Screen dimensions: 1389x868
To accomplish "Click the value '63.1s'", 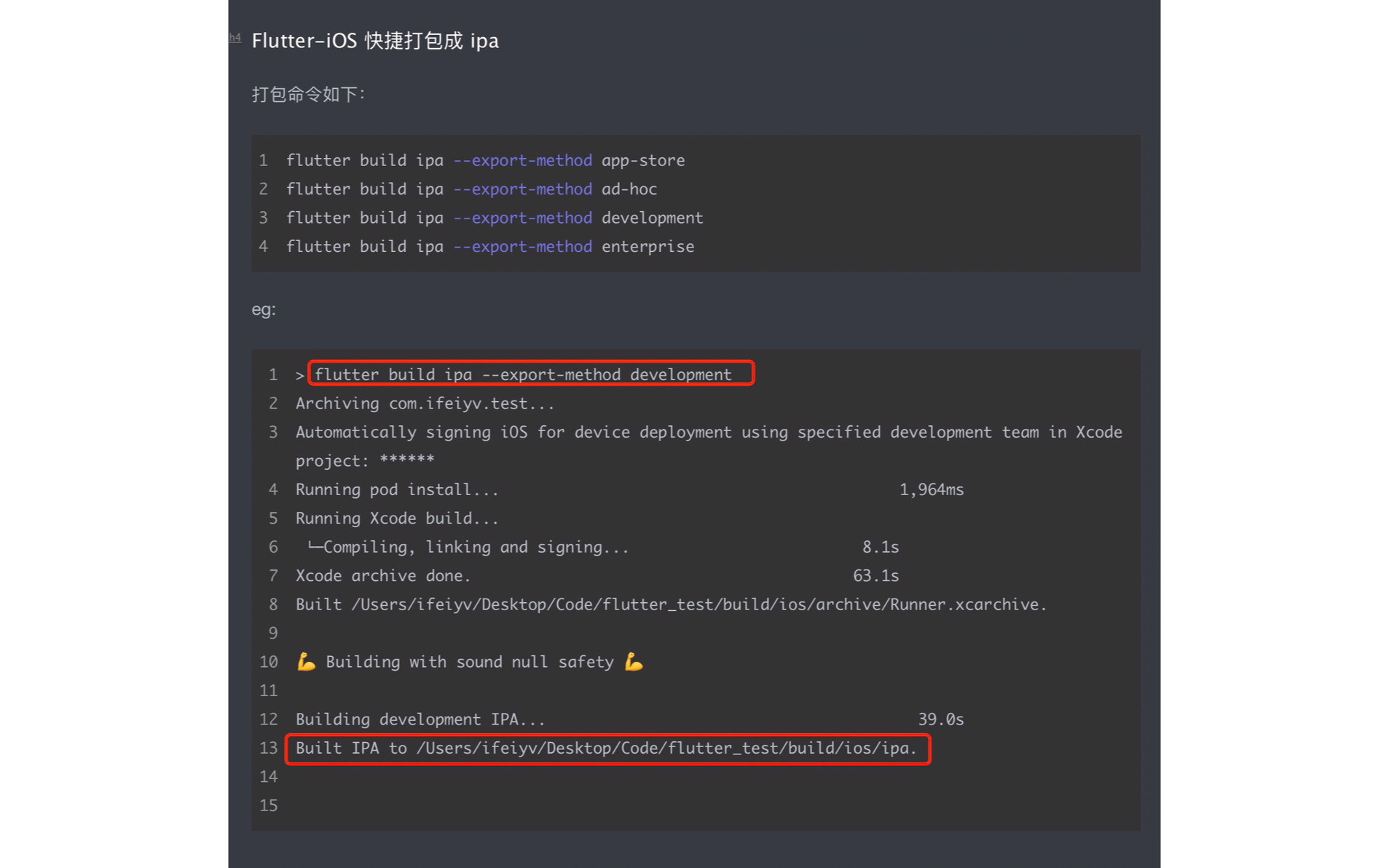I will tap(876, 576).
